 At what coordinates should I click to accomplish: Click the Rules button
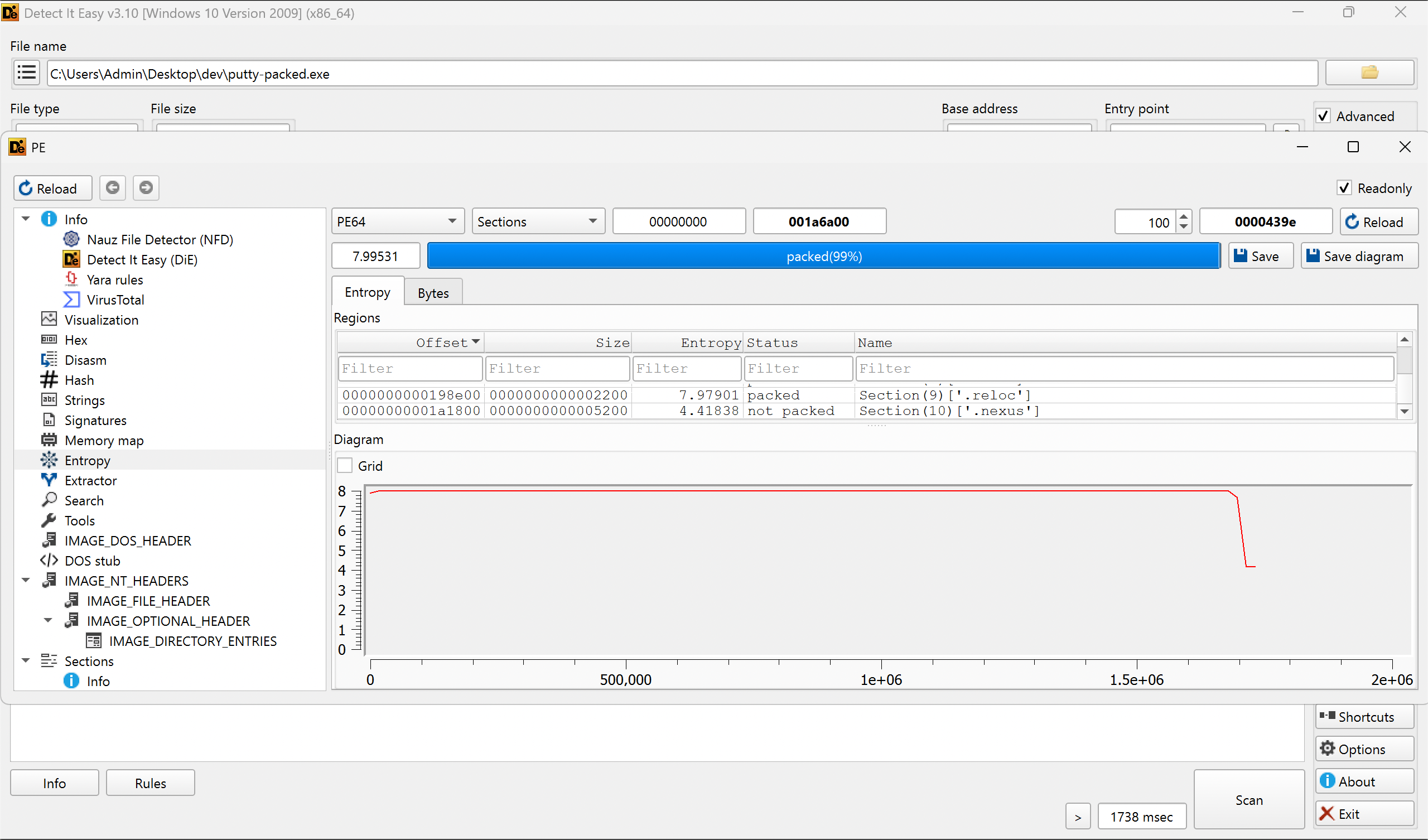click(x=150, y=783)
